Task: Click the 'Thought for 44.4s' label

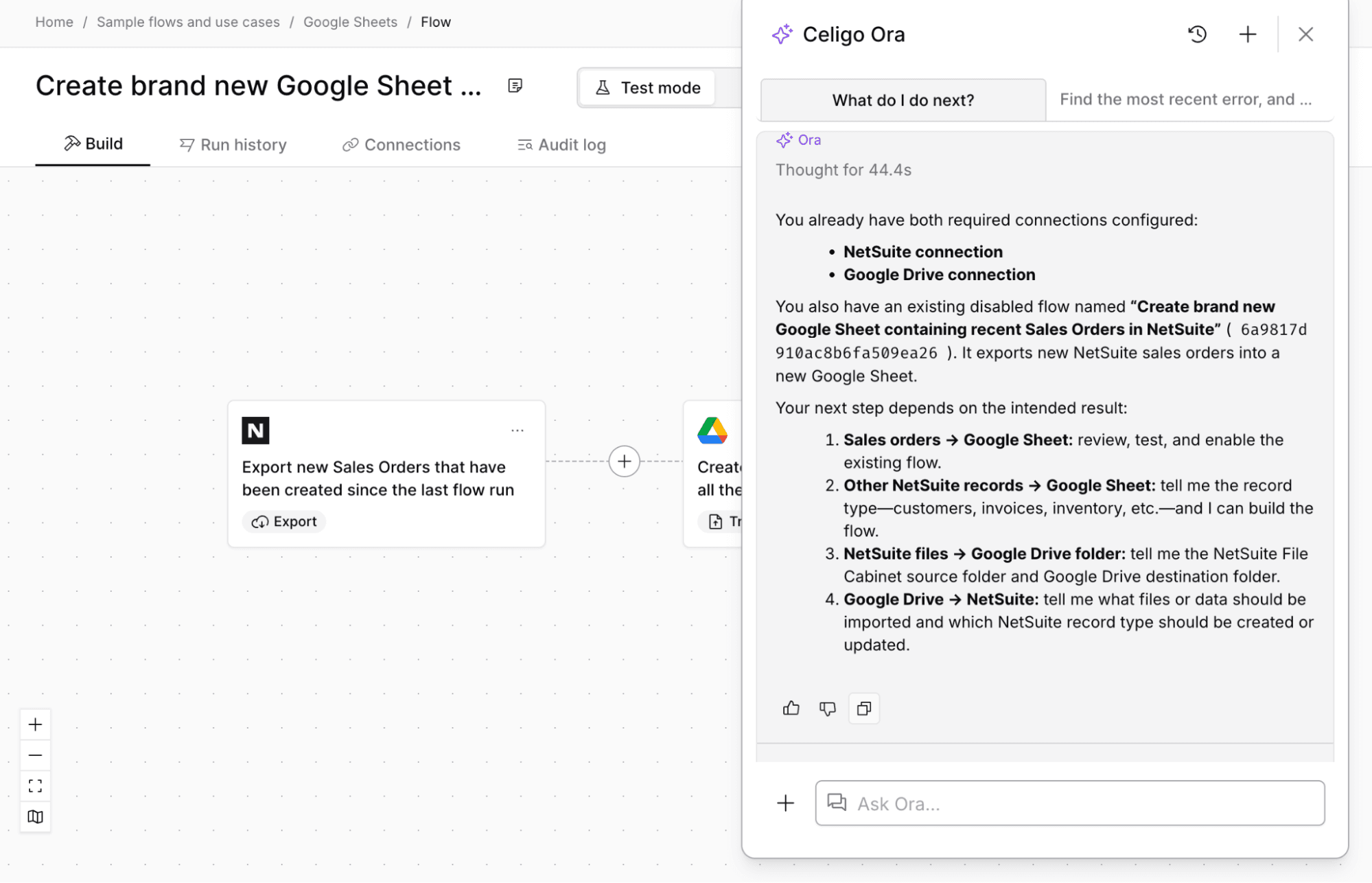Action: [x=844, y=170]
